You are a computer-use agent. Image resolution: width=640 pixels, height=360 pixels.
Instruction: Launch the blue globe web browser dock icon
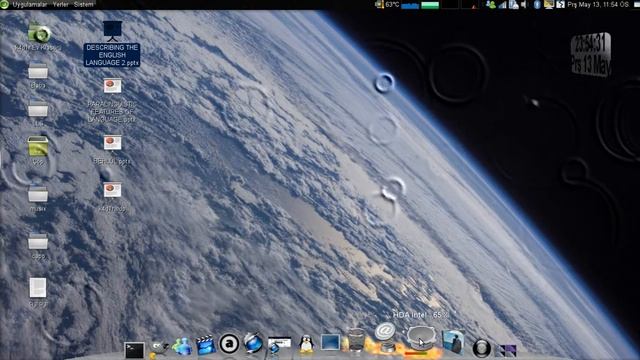[x=253, y=342]
